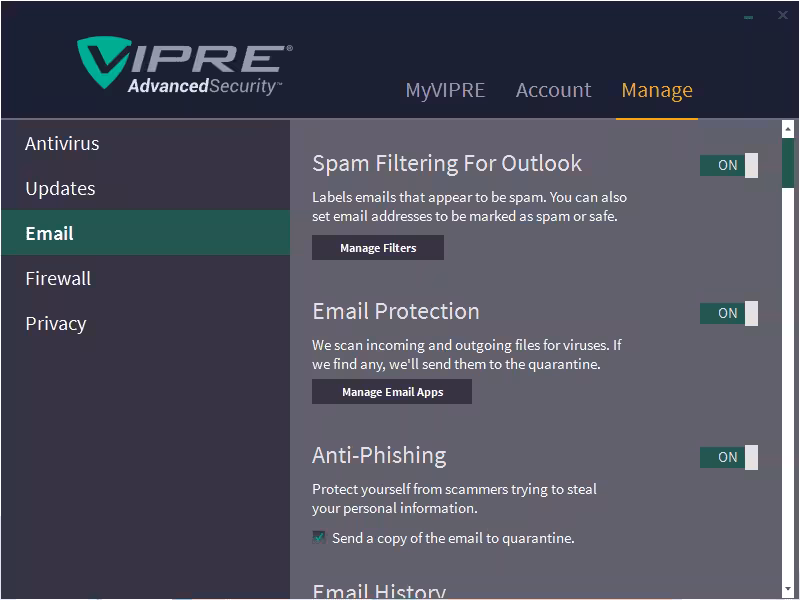Open the Account tab
Image resolution: width=800 pixels, height=600 pixels.
click(553, 90)
